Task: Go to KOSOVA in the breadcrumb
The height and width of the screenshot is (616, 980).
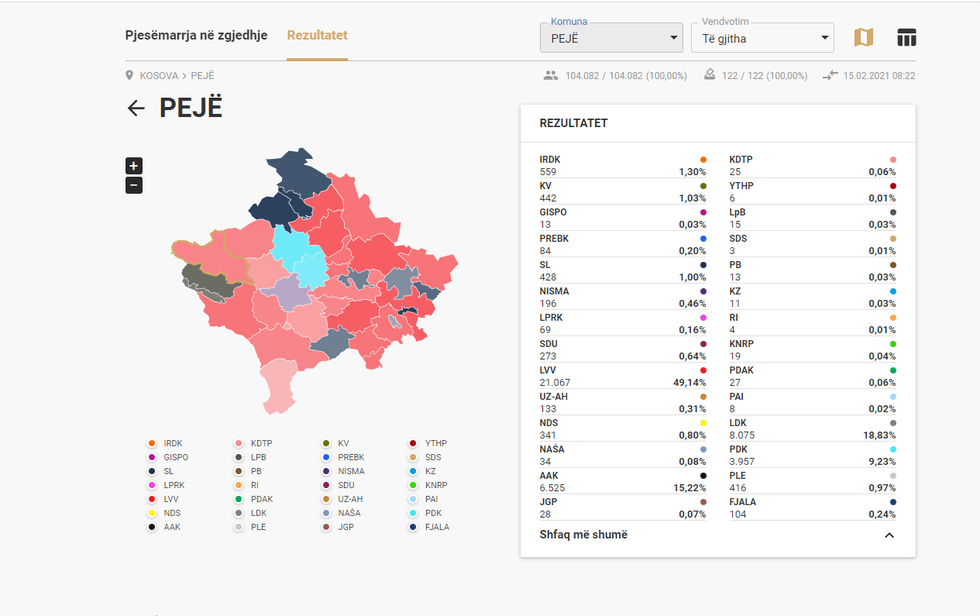Action: 159,76
